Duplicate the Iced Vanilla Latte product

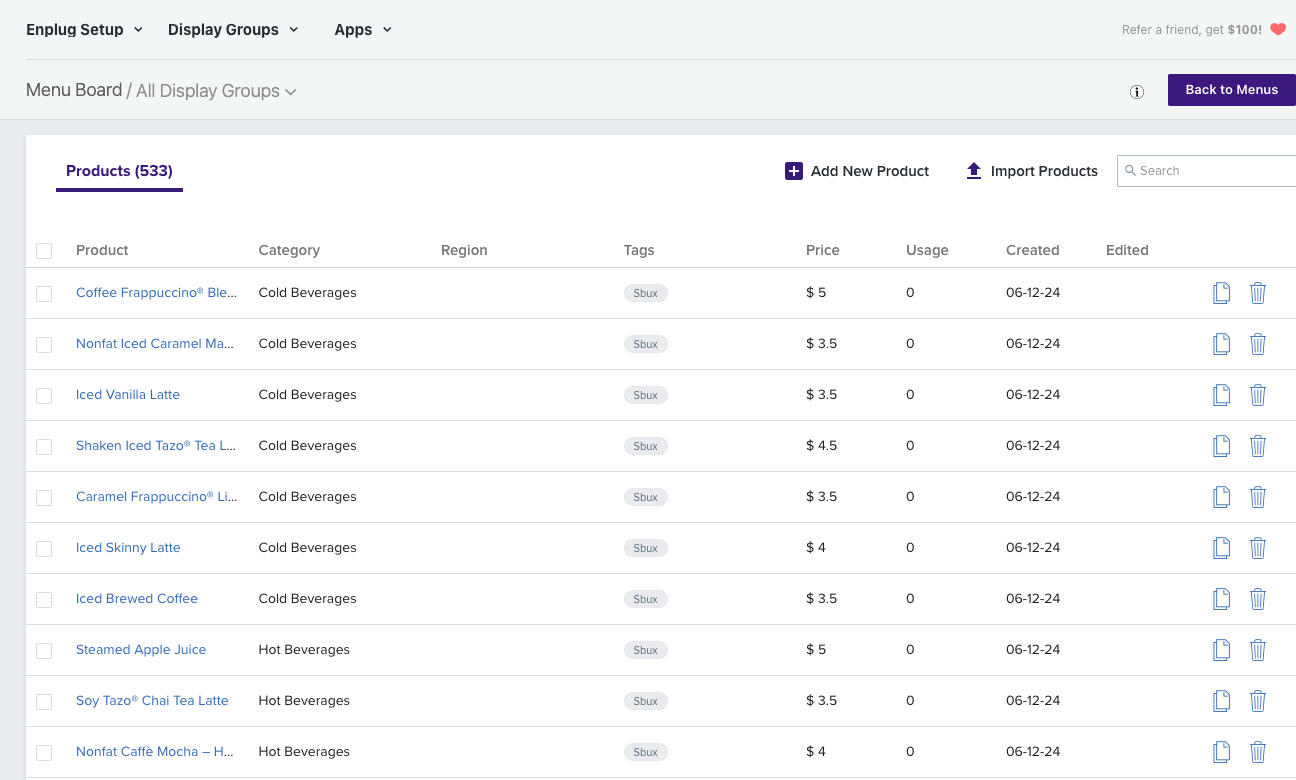(1221, 394)
